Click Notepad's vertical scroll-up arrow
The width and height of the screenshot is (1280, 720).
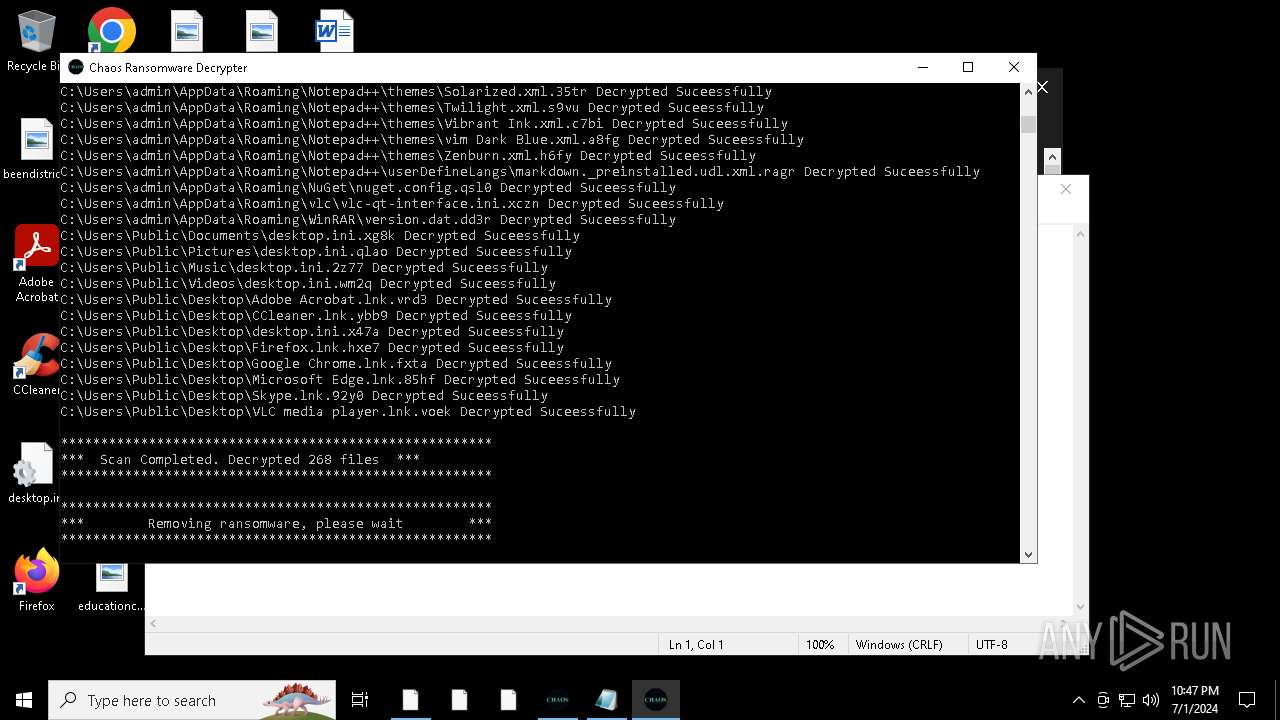(x=1080, y=234)
